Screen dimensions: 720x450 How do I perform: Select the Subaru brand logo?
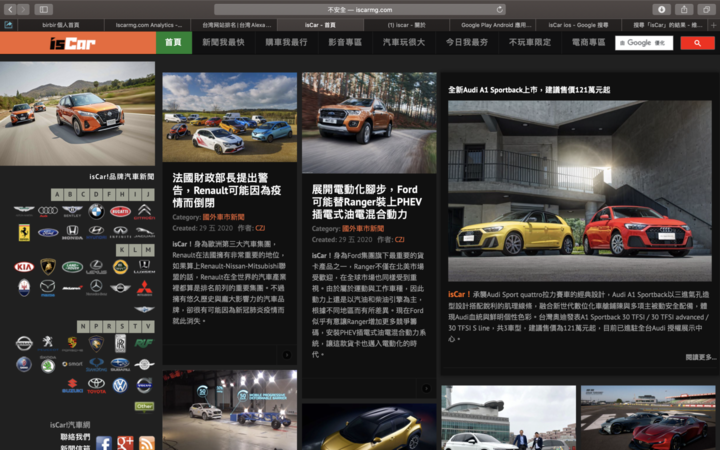pyautogui.click(x=120, y=364)
